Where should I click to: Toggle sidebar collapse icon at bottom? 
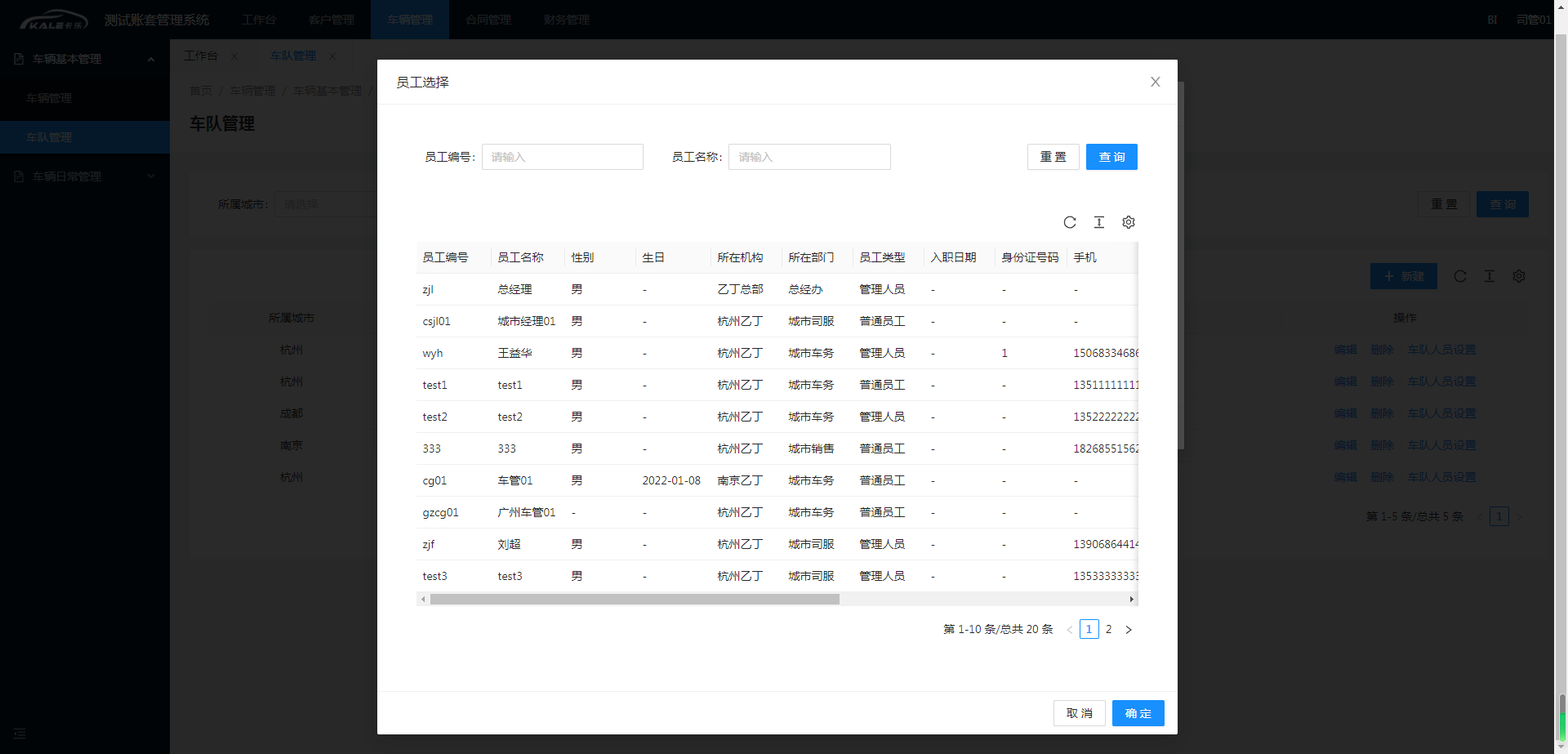(20, 734)
